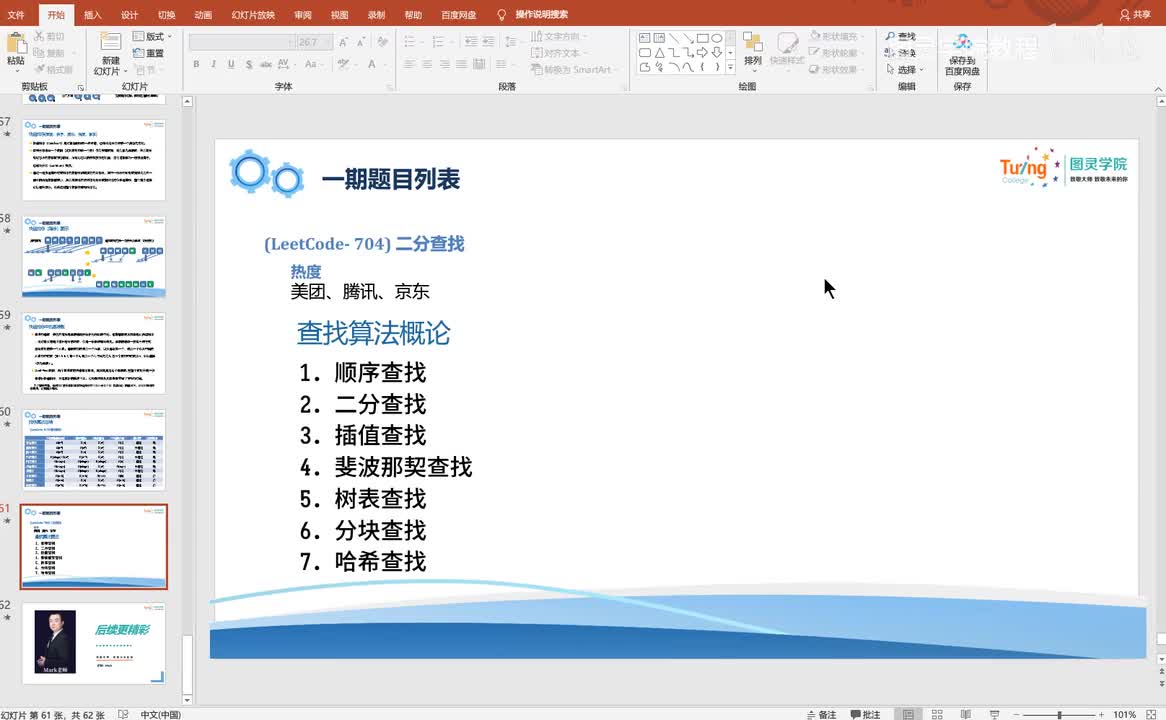Select the oval shape in gallery

coord(716,38)
